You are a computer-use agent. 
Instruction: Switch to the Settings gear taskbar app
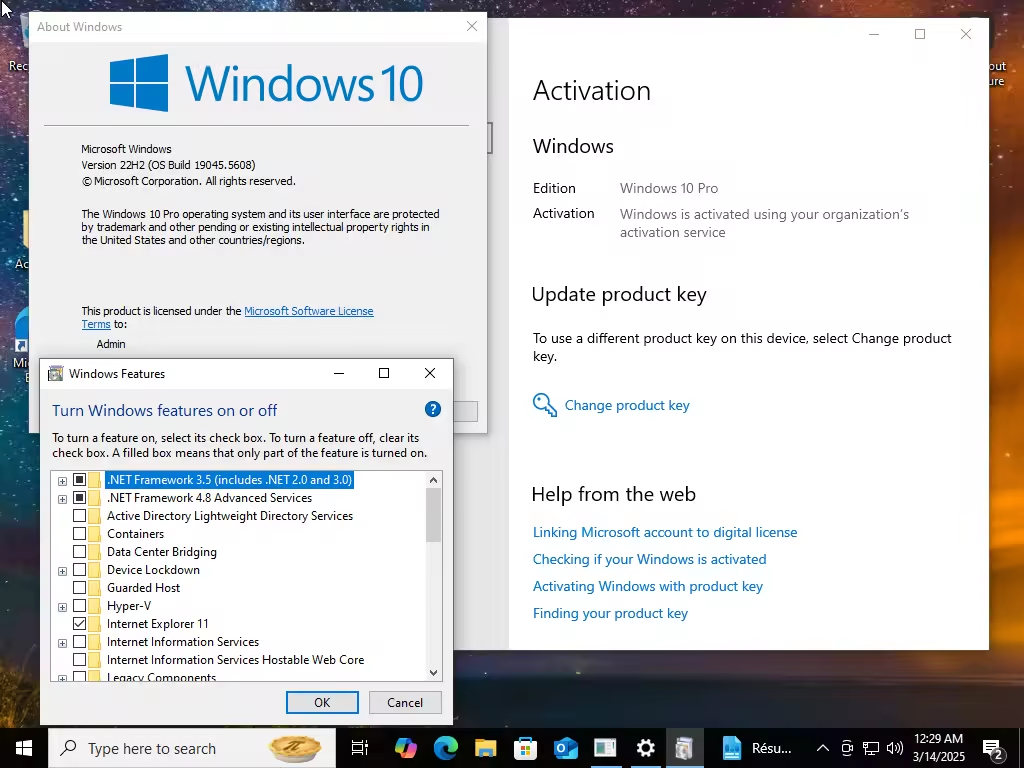[x=645, y=748]
